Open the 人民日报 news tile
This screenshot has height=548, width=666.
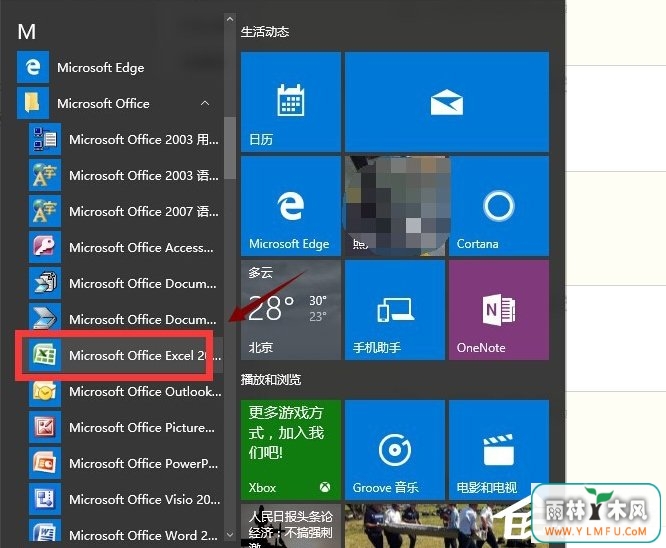[x=291, y=525]
